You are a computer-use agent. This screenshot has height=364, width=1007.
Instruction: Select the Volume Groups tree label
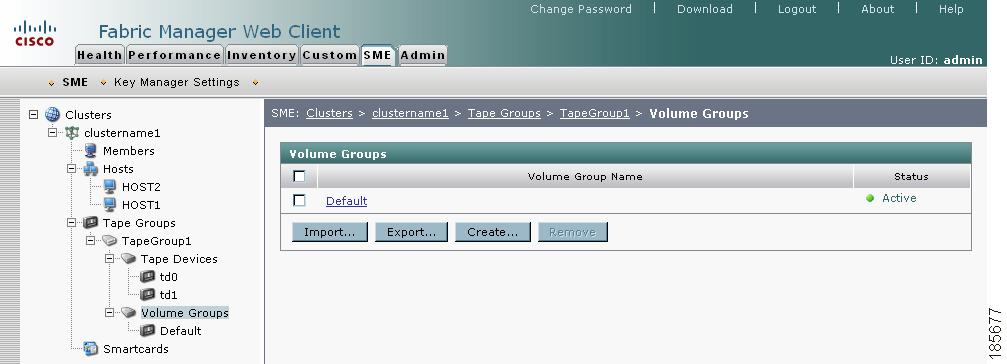point(185,313)
